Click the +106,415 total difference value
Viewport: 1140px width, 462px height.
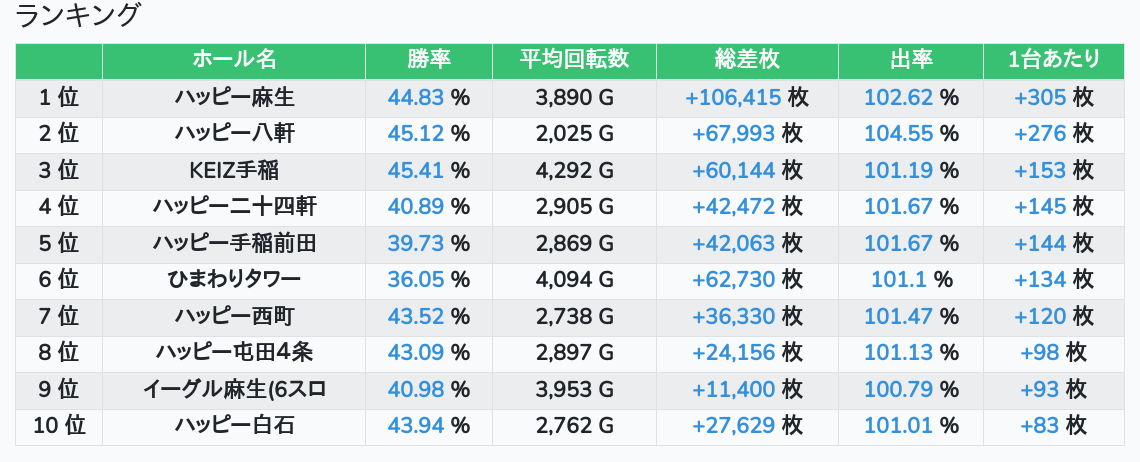pyautogui.click(x=733, y=98)
